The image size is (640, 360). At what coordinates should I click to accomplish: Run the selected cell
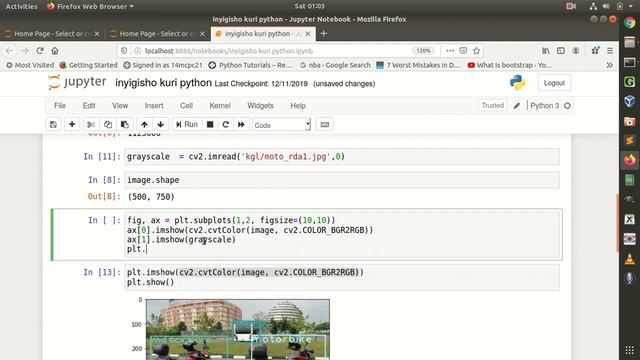click(187, 124)
